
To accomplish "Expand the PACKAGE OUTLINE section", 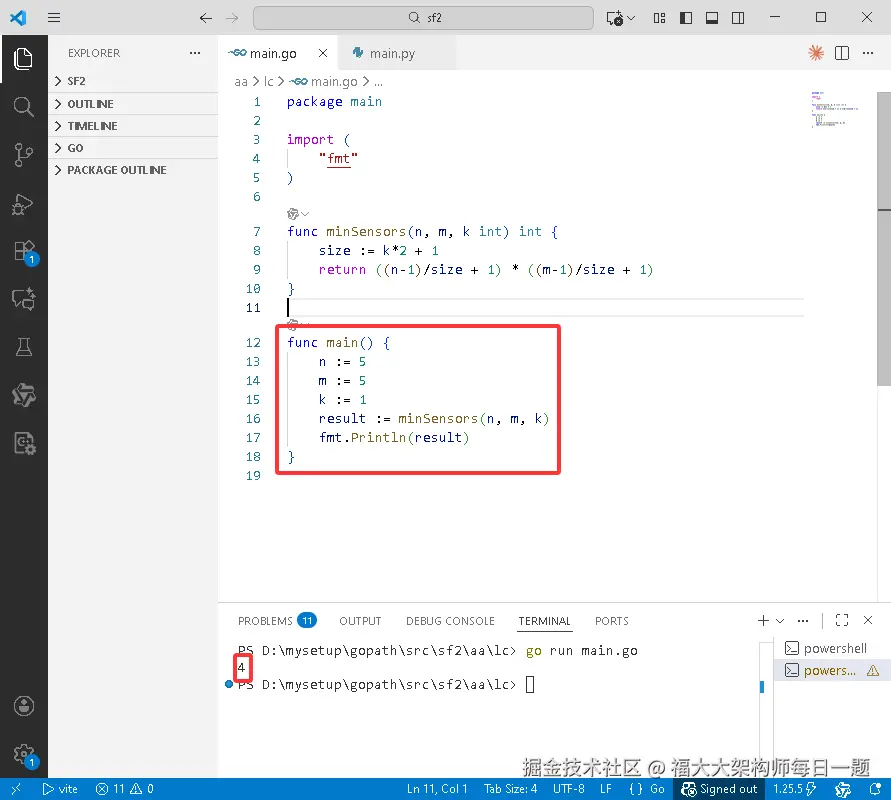I will [x=133, y=170].
